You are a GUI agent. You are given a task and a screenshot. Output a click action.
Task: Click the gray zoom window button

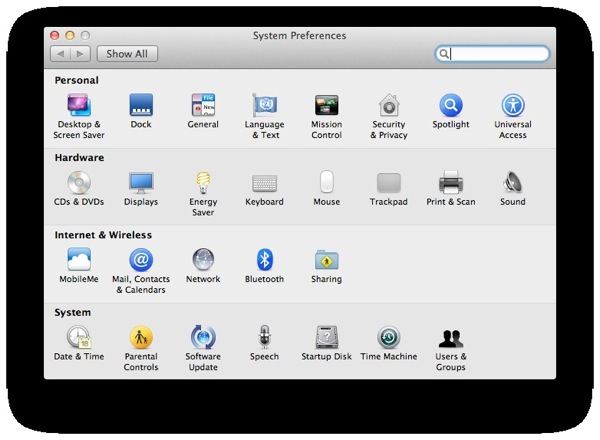(85, 36)
